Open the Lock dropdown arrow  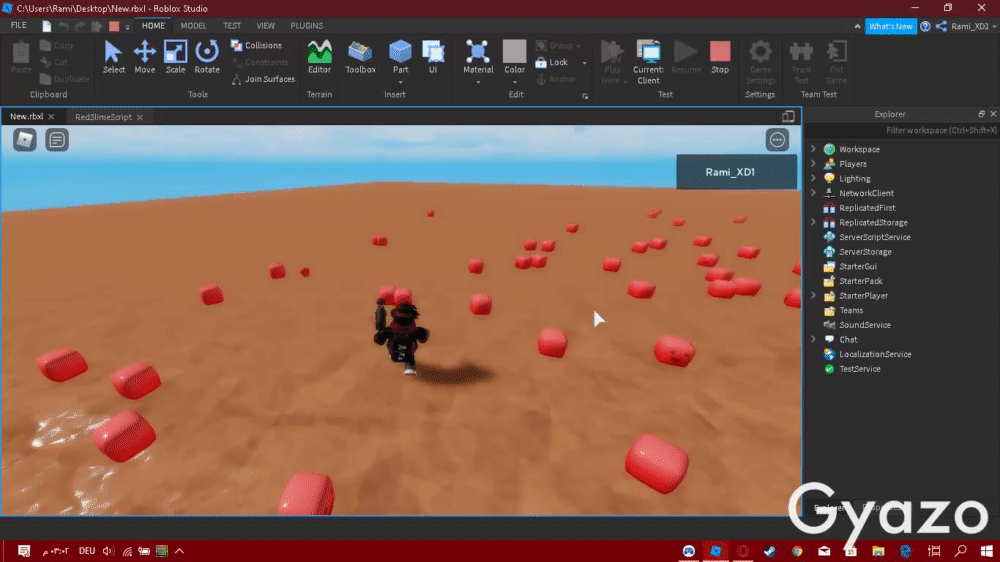pos(584,63)
